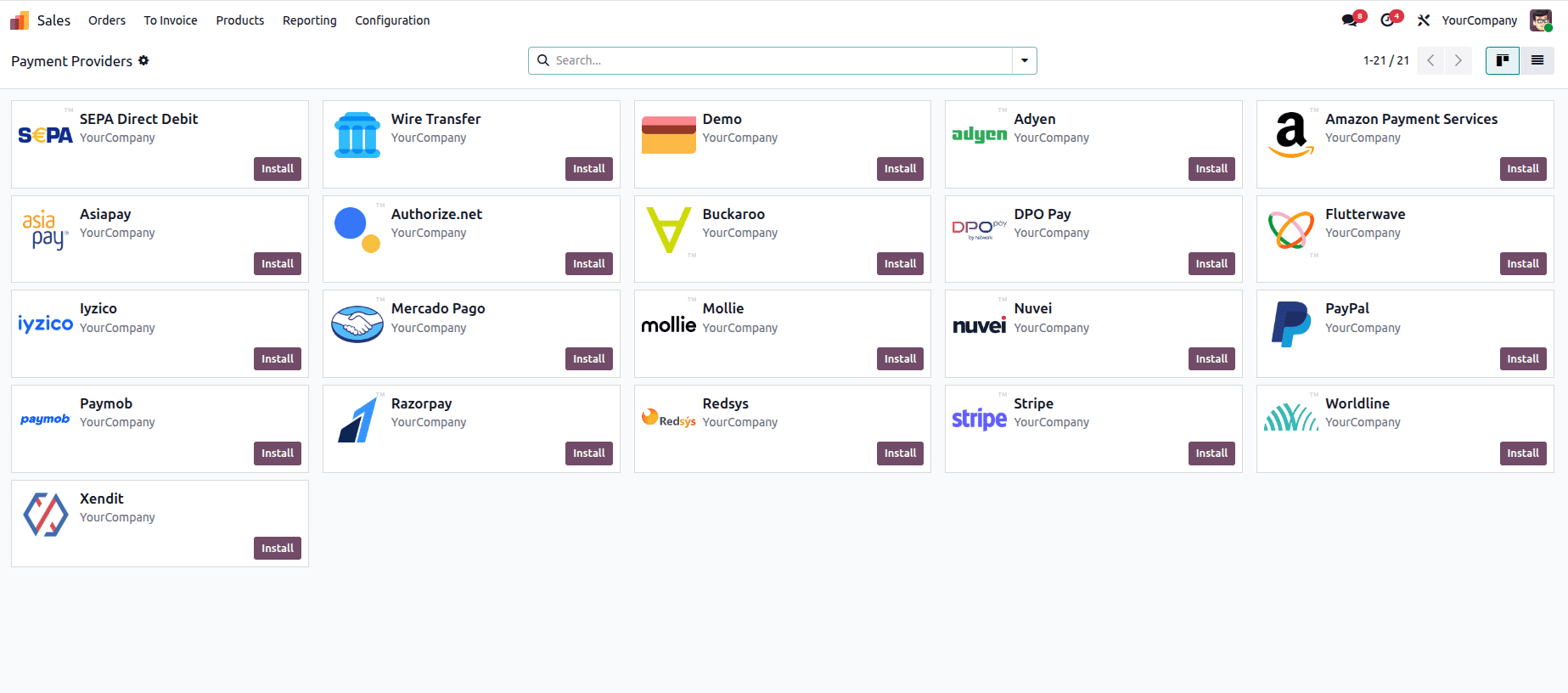Image resolution: width=1568 pixels, height=693 pixels.
Task: Toggle the search options dropdown
Action: tap(1025, 60)
